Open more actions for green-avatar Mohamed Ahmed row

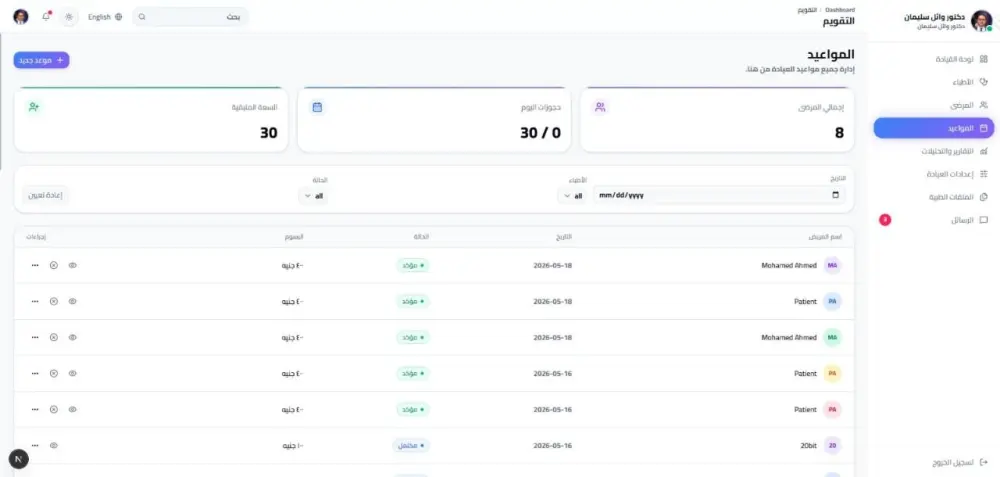click(x=34, y=337)
